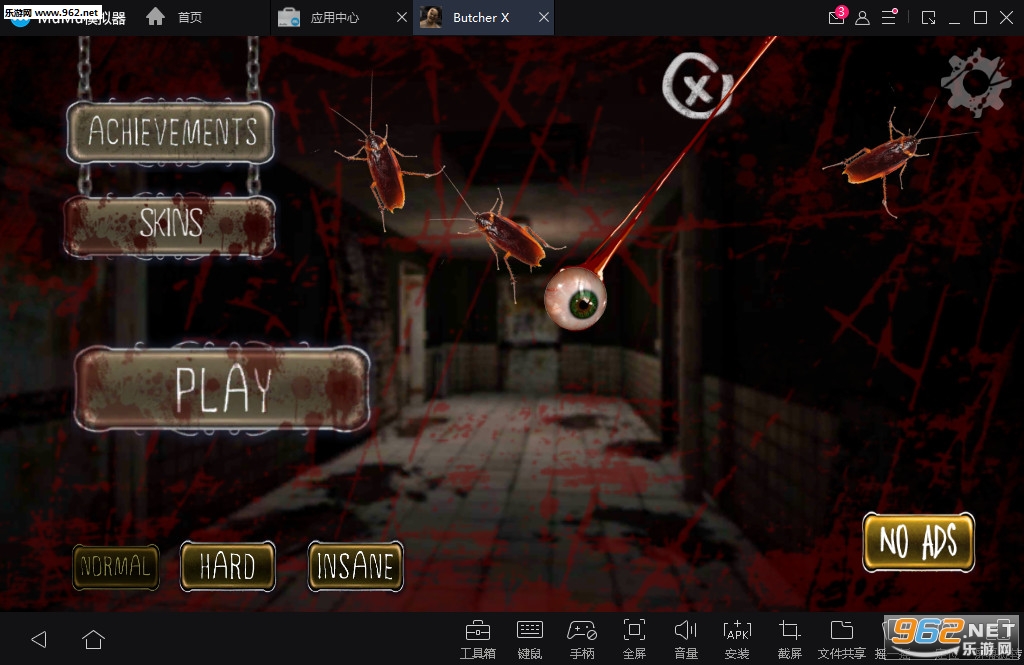Screen dimensions: 1024x665
Task: Open 文件共享 file sharing
Action: click(x=842, y=639)
